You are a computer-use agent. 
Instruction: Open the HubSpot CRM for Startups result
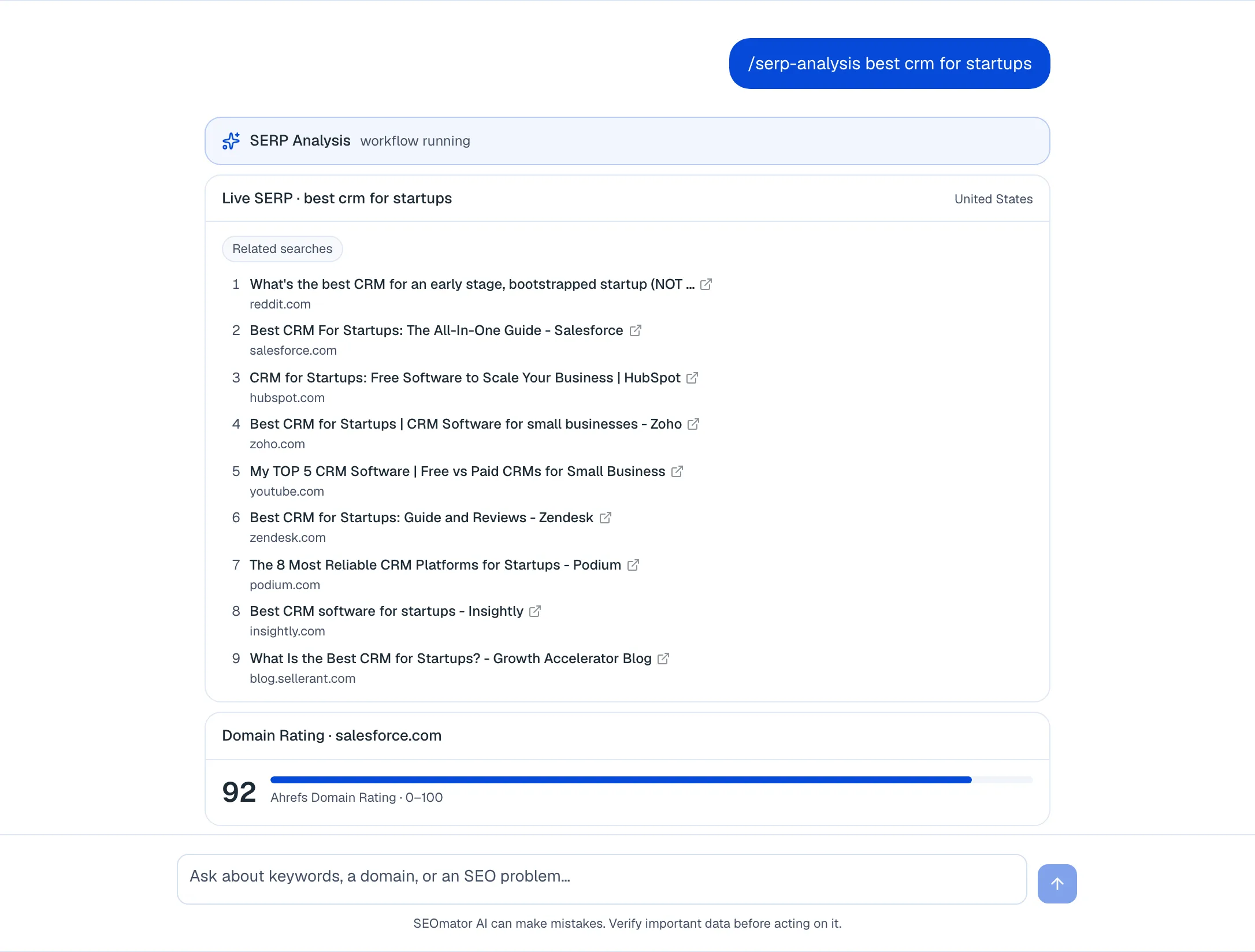coord(465,378)
